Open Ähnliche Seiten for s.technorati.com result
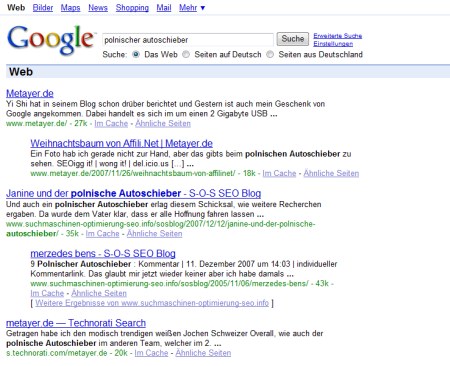This screenshot has height=366, width=450. click(x=203, y=353)
